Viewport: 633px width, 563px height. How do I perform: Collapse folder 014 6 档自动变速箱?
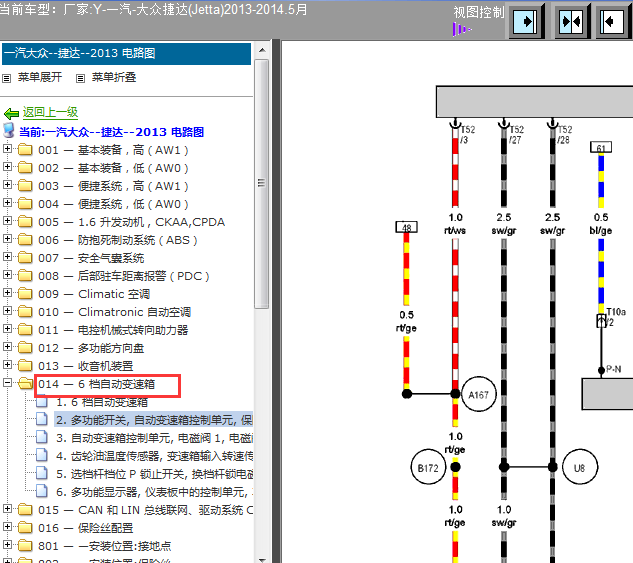pyautogui.click(x=7, y=382)
